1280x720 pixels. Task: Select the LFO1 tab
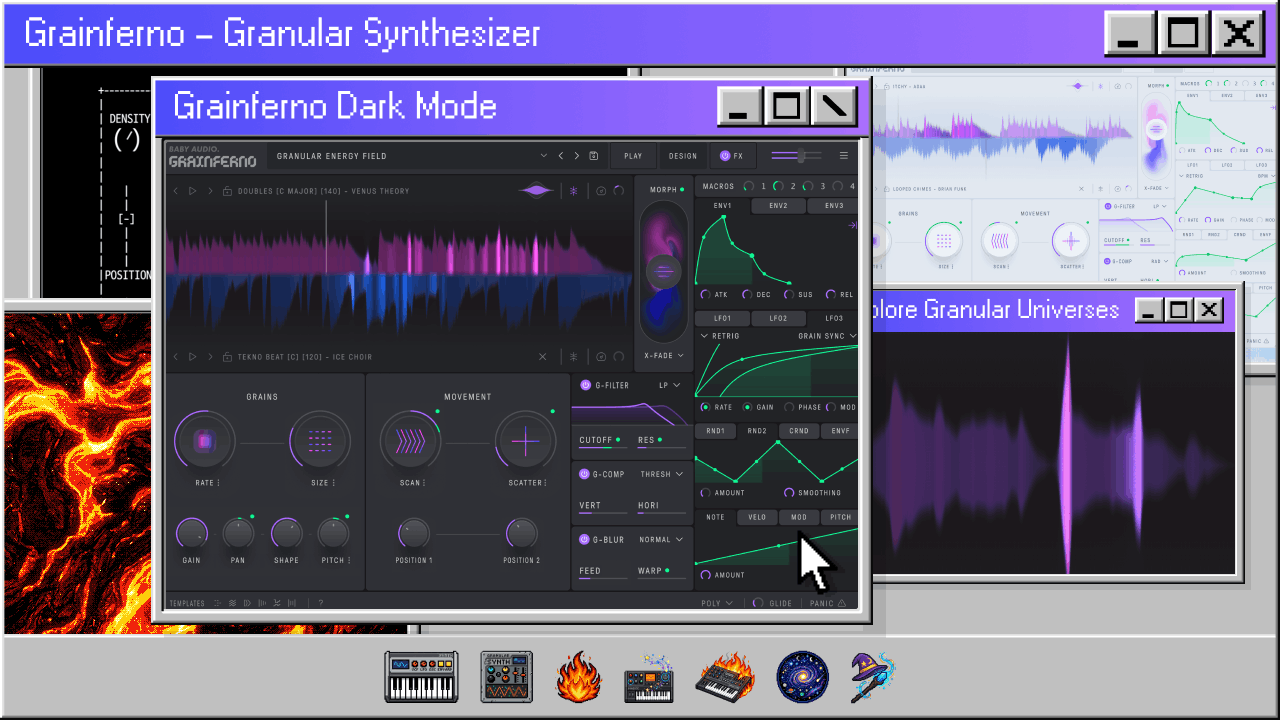(722, 319)
